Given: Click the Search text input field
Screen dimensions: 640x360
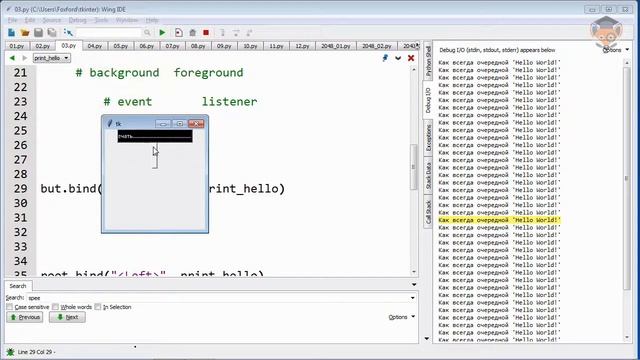Looking at the screenshot, I should [x=218, y=298].
